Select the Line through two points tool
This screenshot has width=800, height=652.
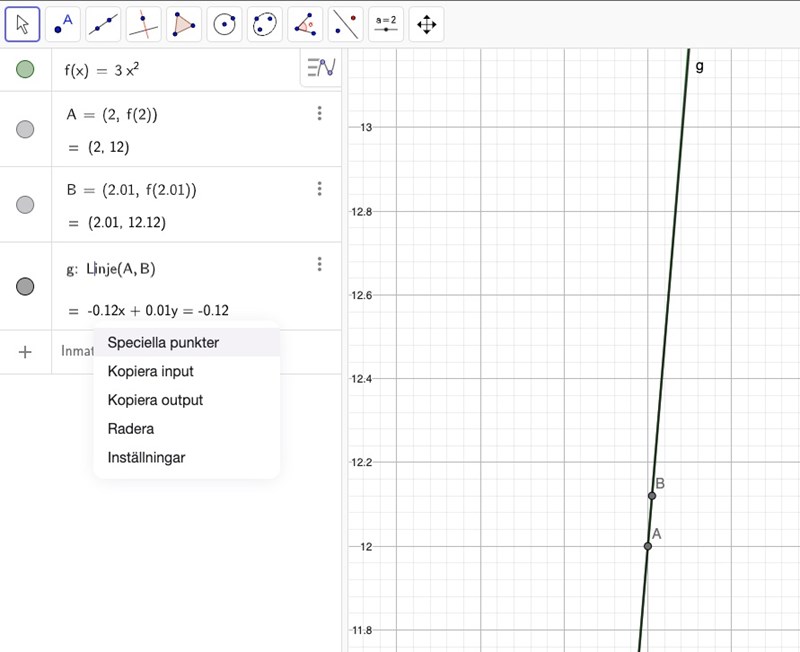[104, 24]
